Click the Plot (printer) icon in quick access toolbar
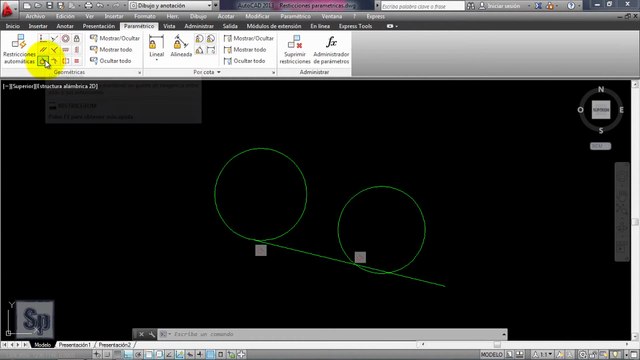Screen dimensions: 640x360 point(88,6)
